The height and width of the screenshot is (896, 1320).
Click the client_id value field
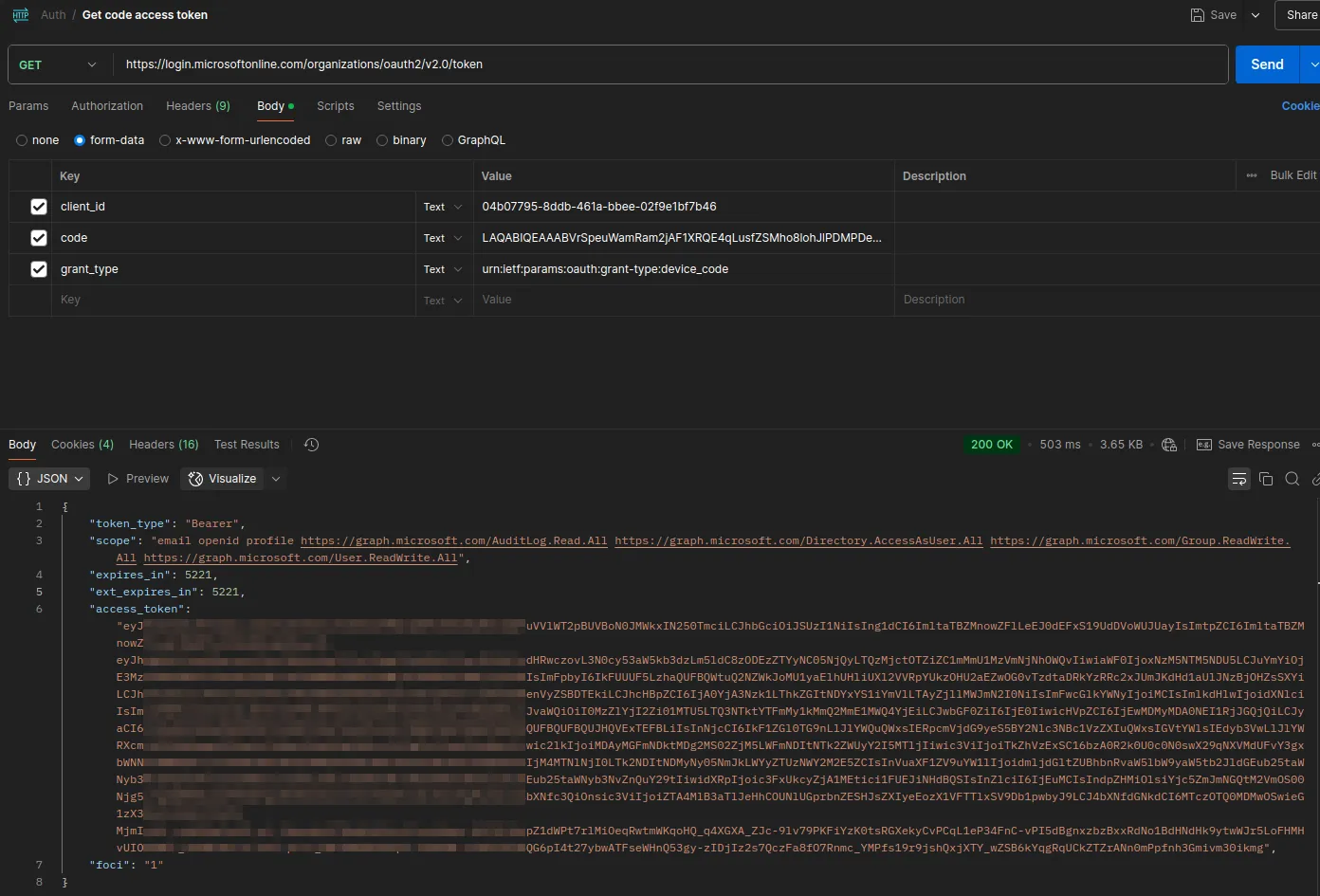click(684, 207)
